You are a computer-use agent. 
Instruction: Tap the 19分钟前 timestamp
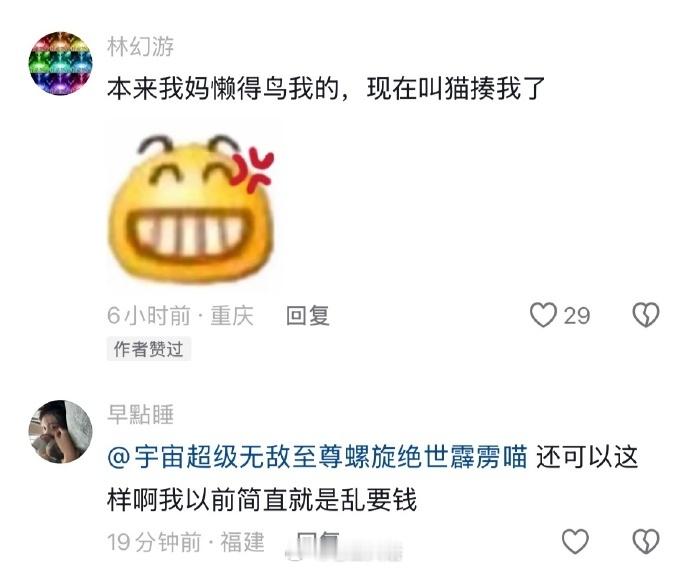154,542
